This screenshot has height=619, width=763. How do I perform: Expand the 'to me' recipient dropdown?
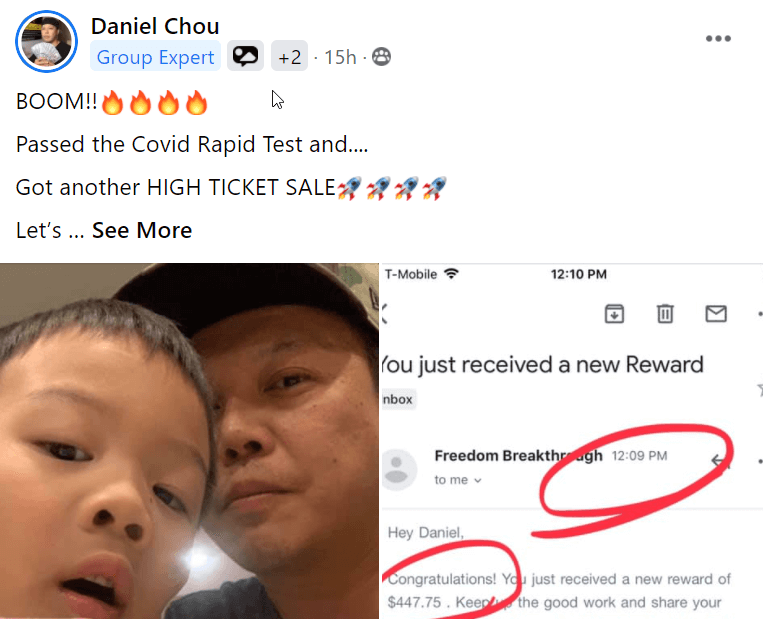pyautogui.click(x=458, y=480)
